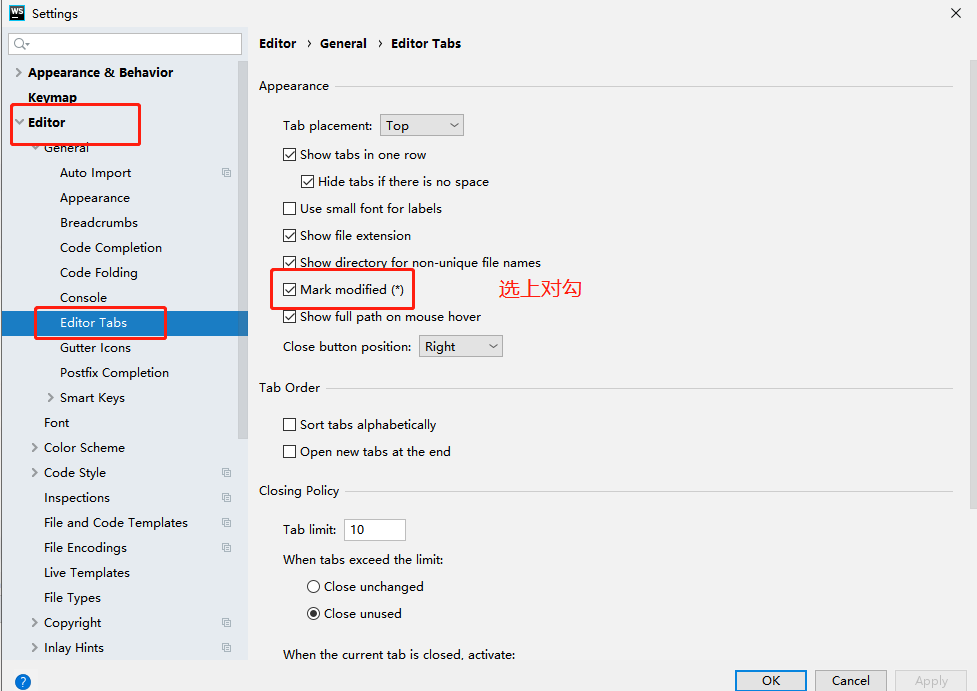
Task: Enable Use small font for labels
Action: click(x=289, y=209)
